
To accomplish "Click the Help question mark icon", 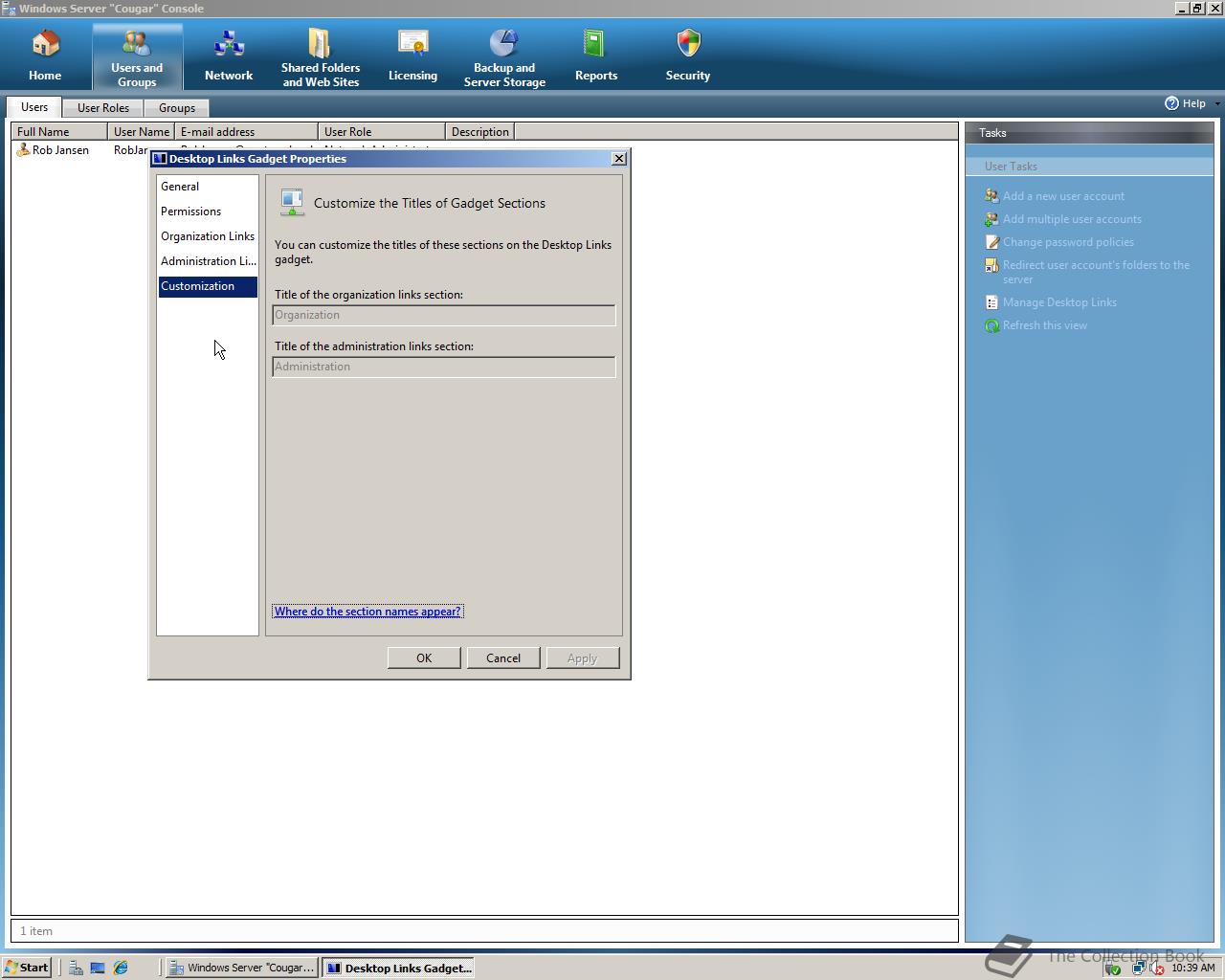I will tap(1171, 103).
